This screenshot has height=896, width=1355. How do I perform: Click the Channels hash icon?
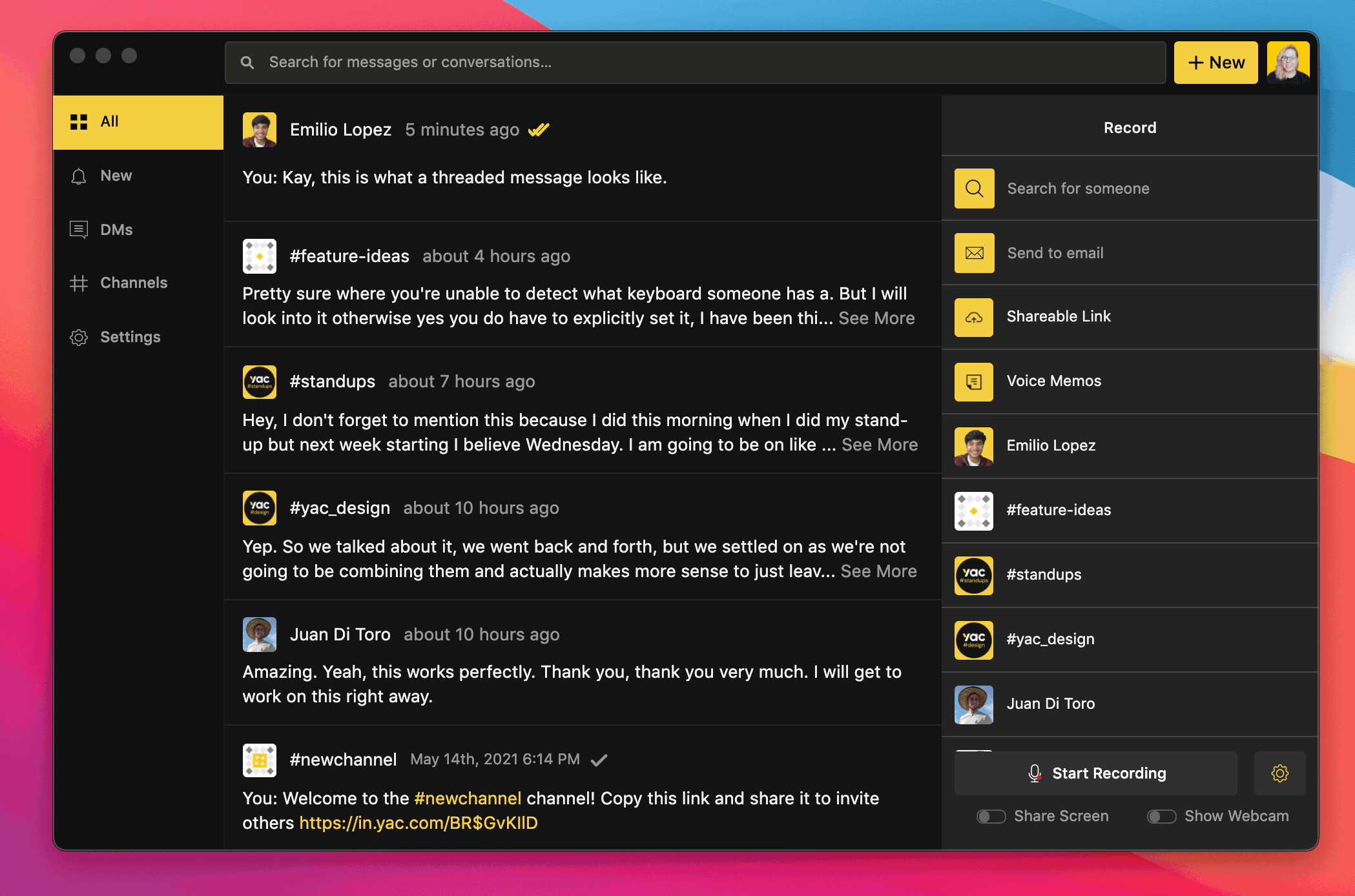pyautogui.click(x=79, y=283)
